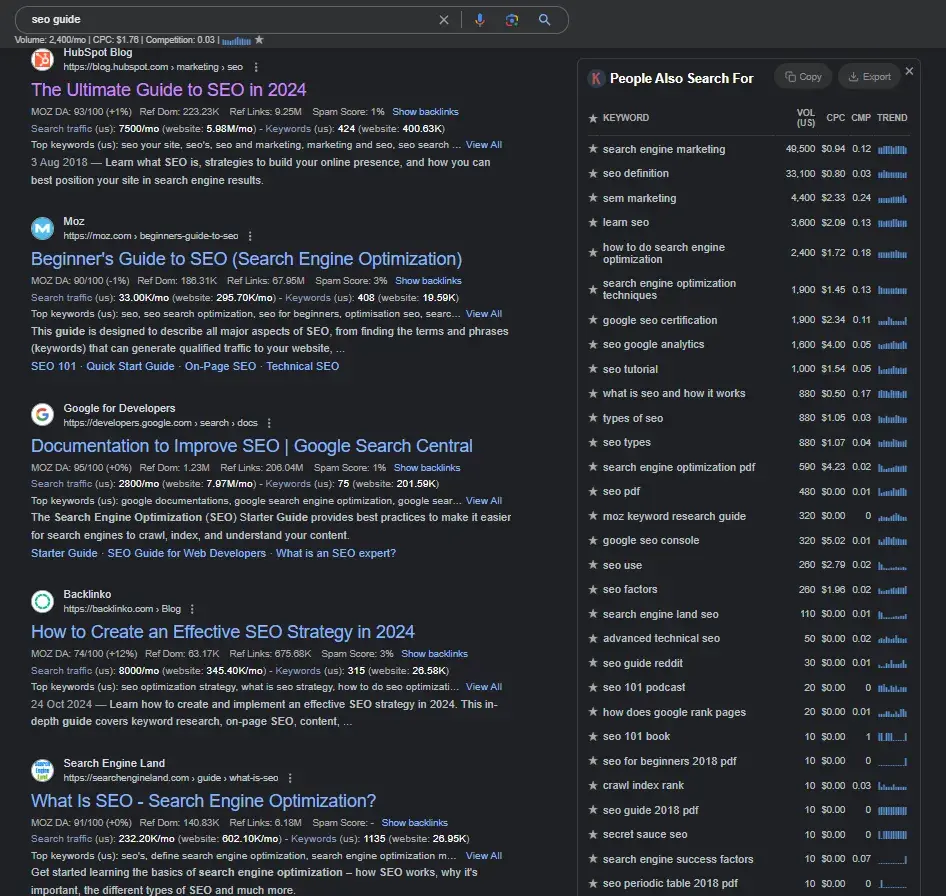The image size is (946, 896).
Task: Star the seo tutorial keyword
Action: [x=592, y=369]
